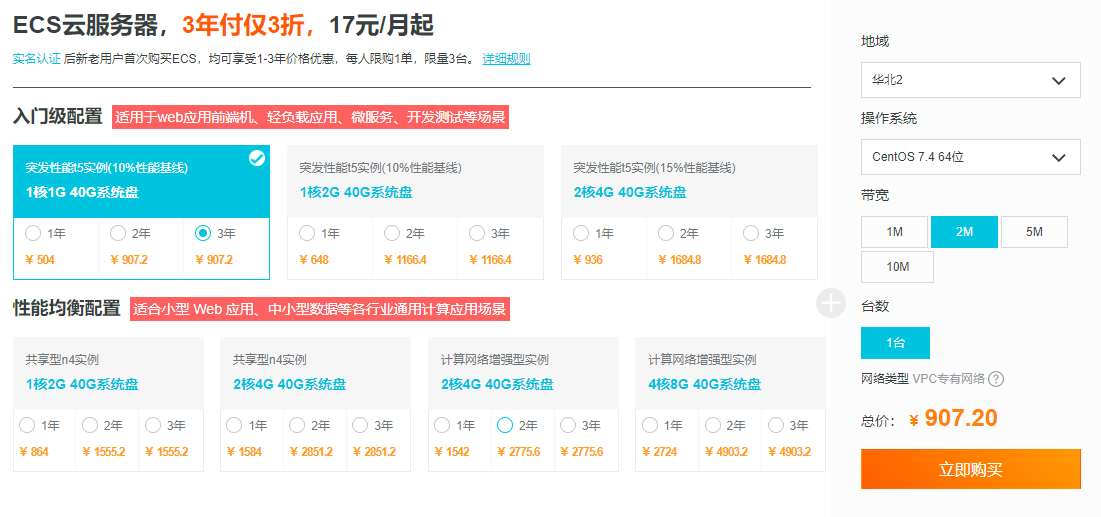Choose 3年 on 突发性能 1核2G plan

click(x=477, y=233)
